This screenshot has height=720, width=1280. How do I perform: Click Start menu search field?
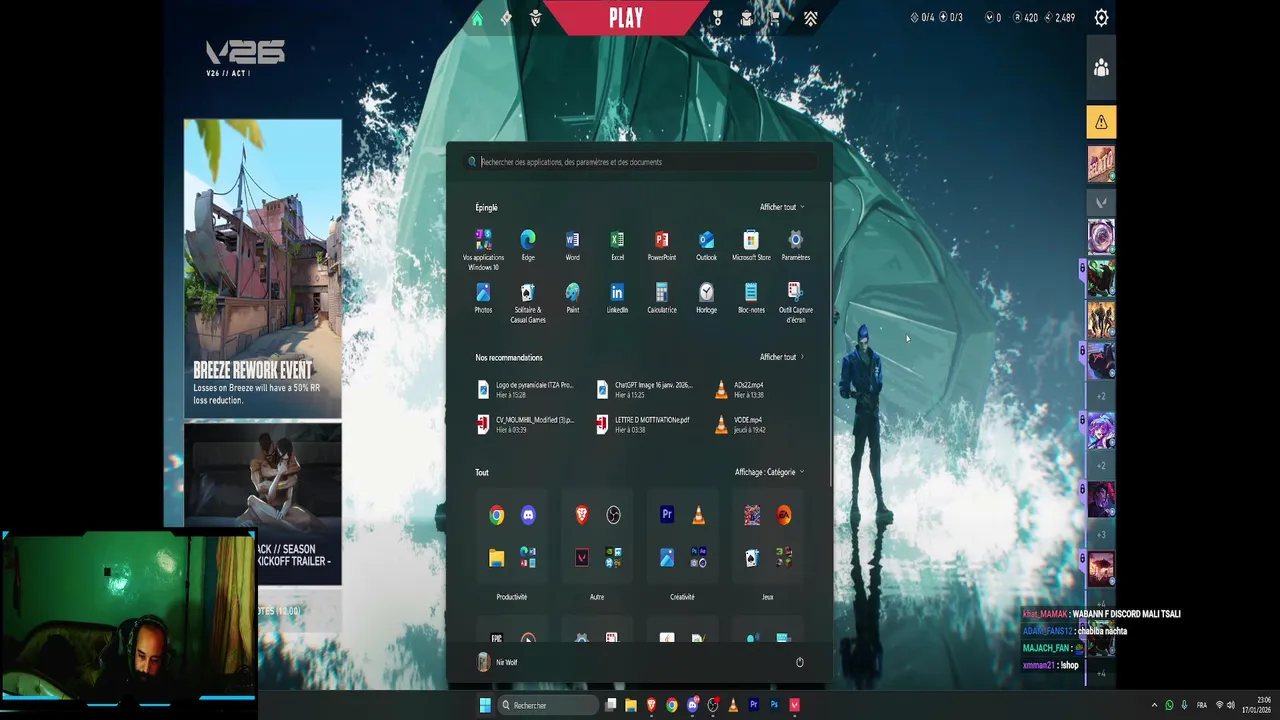pyautogui.click(x=640, y=162)
